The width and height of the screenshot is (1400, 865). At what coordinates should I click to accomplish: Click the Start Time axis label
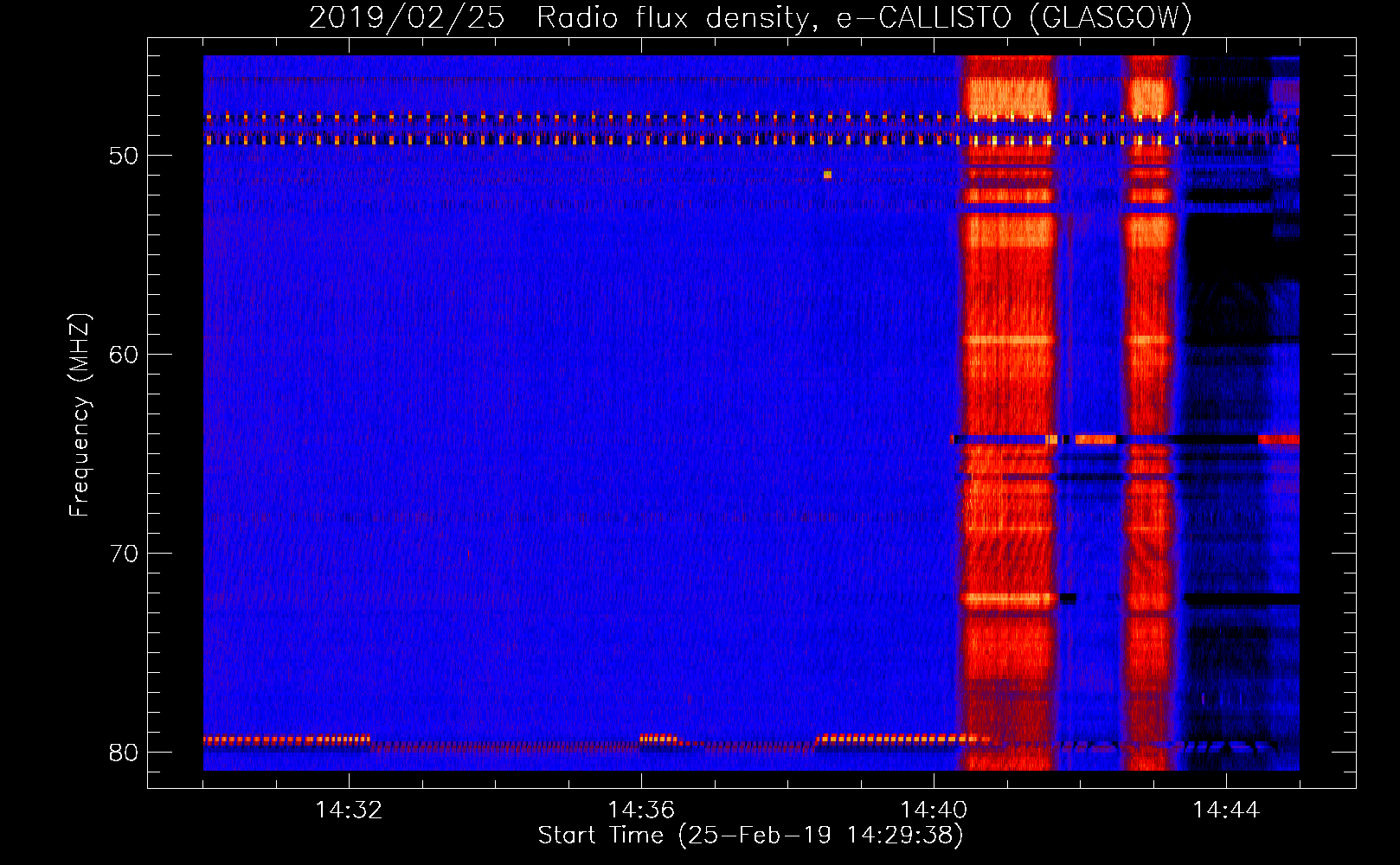[750, 836]
